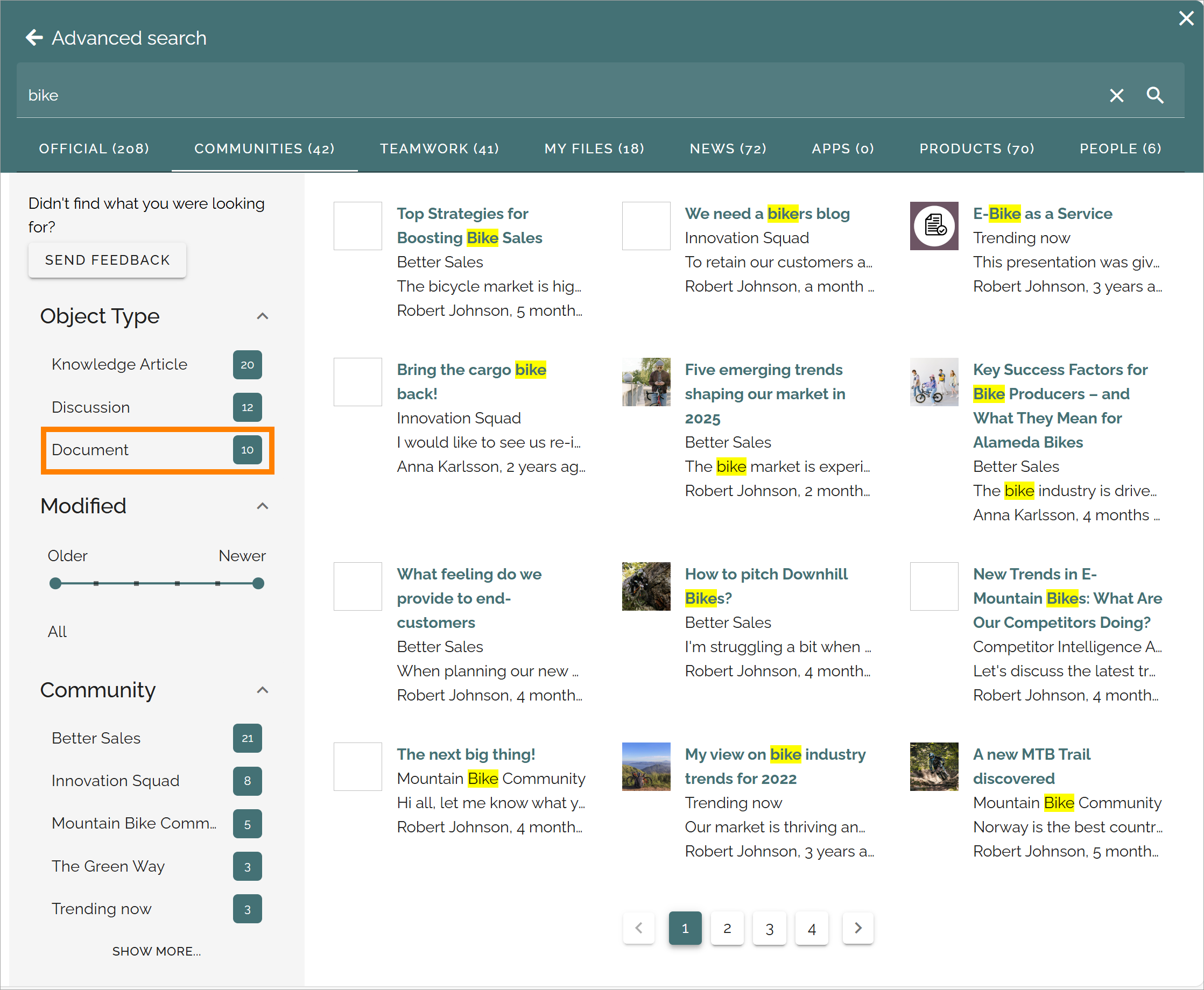
Task: Click the back arrow beside Advanced search
Action: tap(34, 38)
